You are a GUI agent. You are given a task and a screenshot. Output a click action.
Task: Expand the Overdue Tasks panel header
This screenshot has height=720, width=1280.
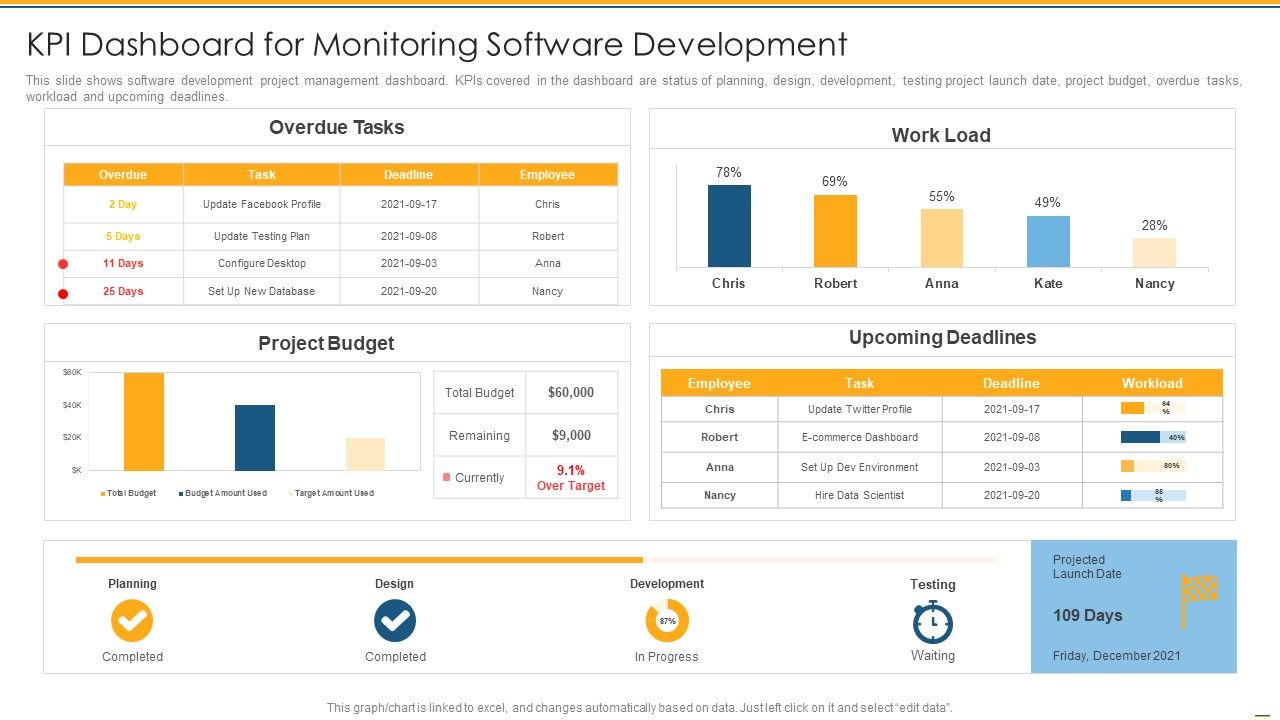tap(336, 127)
